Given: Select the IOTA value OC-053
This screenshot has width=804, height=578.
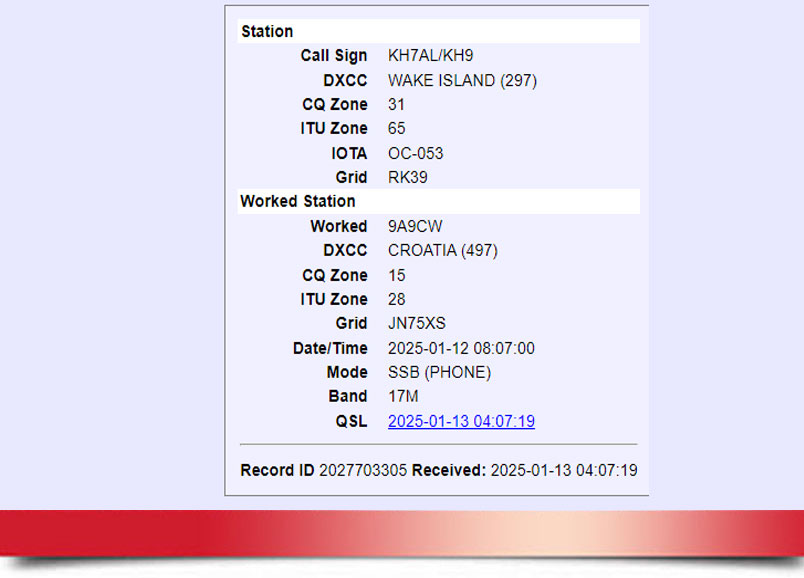Looking at the screenshot, I should [415, 154].
